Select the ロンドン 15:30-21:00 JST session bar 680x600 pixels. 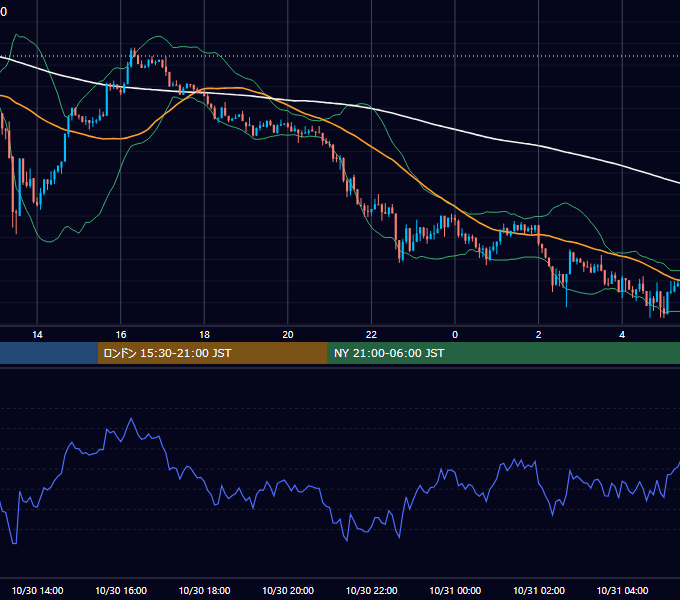click(212, 353)
